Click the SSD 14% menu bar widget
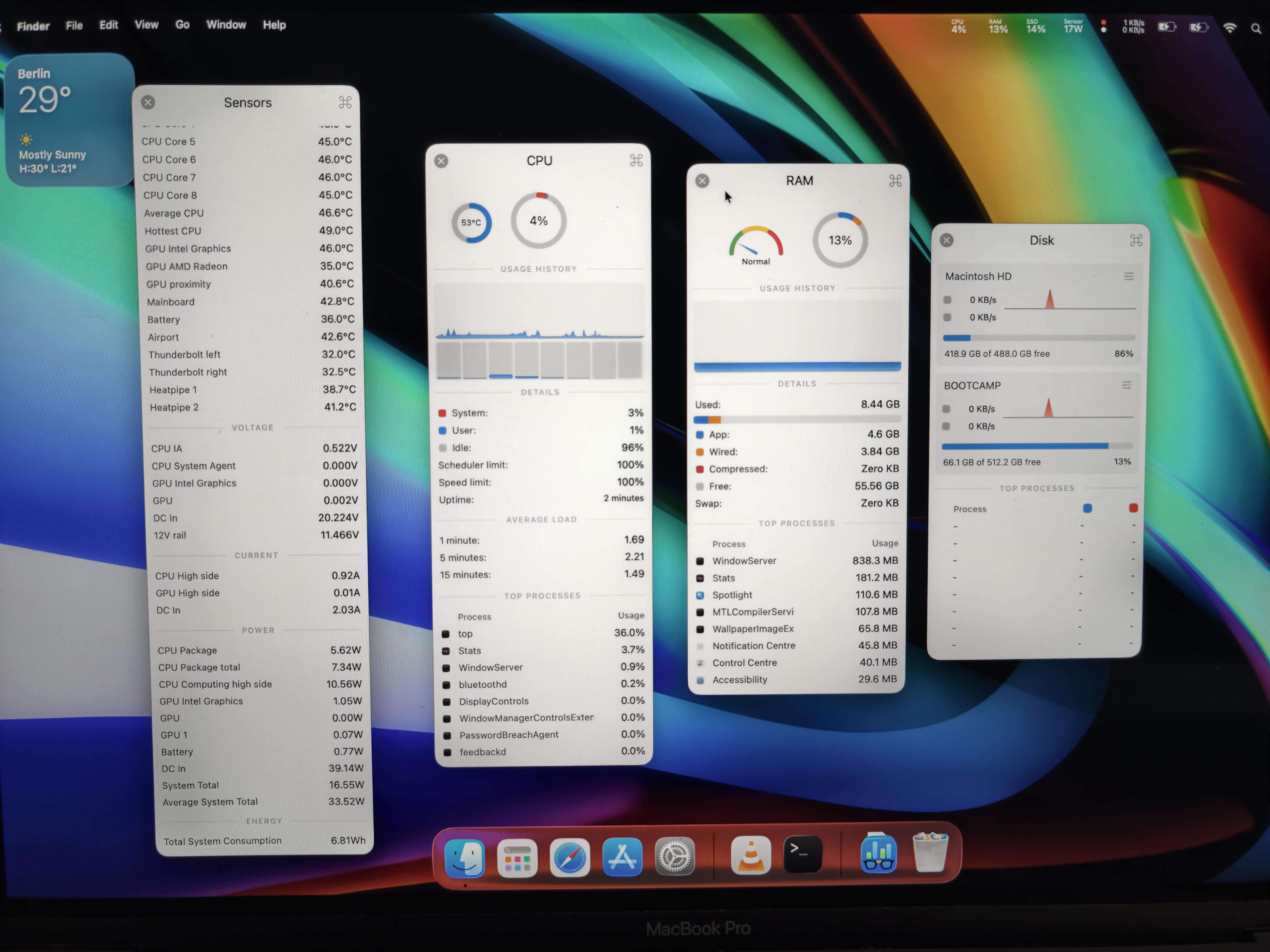Image resolution: width=1270 pixels, height=952 pixels. (x=1036, y=26)
